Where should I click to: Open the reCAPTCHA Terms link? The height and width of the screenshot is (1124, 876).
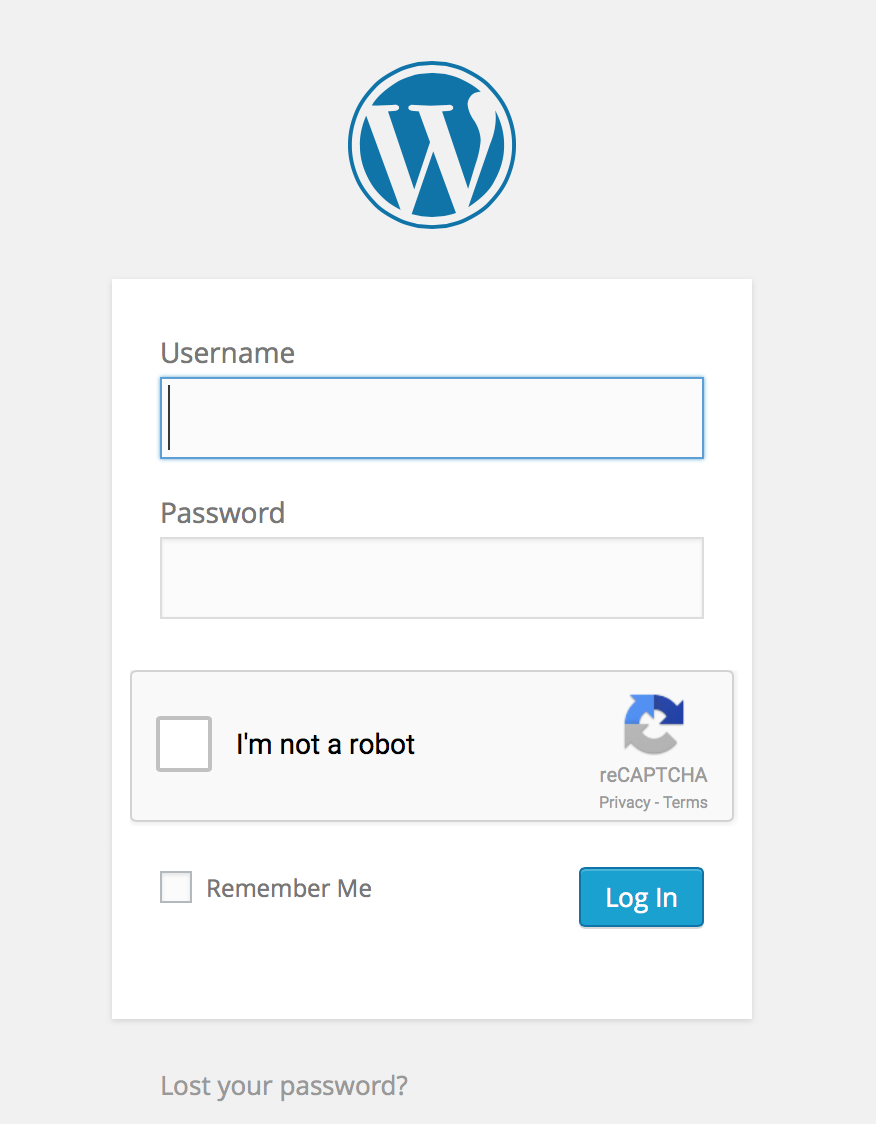[x=685, y=802]
